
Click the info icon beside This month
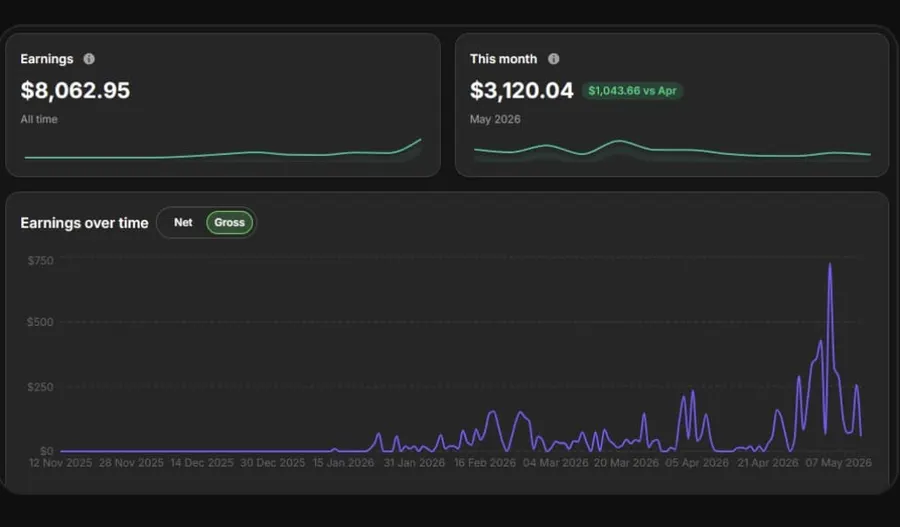pyautogui.click(x=553, y=59)
